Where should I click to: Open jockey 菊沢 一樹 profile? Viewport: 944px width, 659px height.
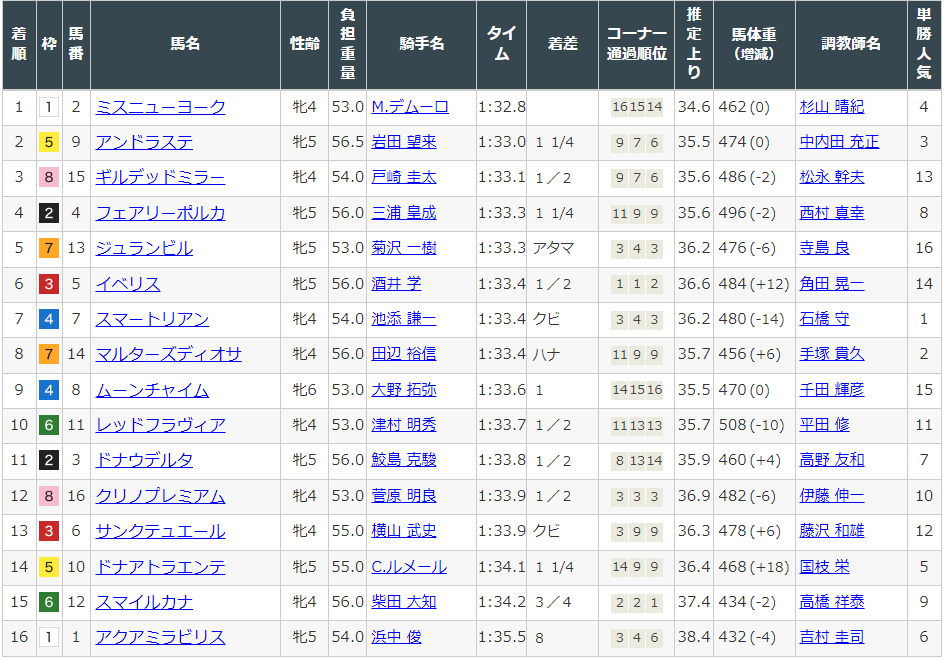pyautogui.click(x=403, y=248)
